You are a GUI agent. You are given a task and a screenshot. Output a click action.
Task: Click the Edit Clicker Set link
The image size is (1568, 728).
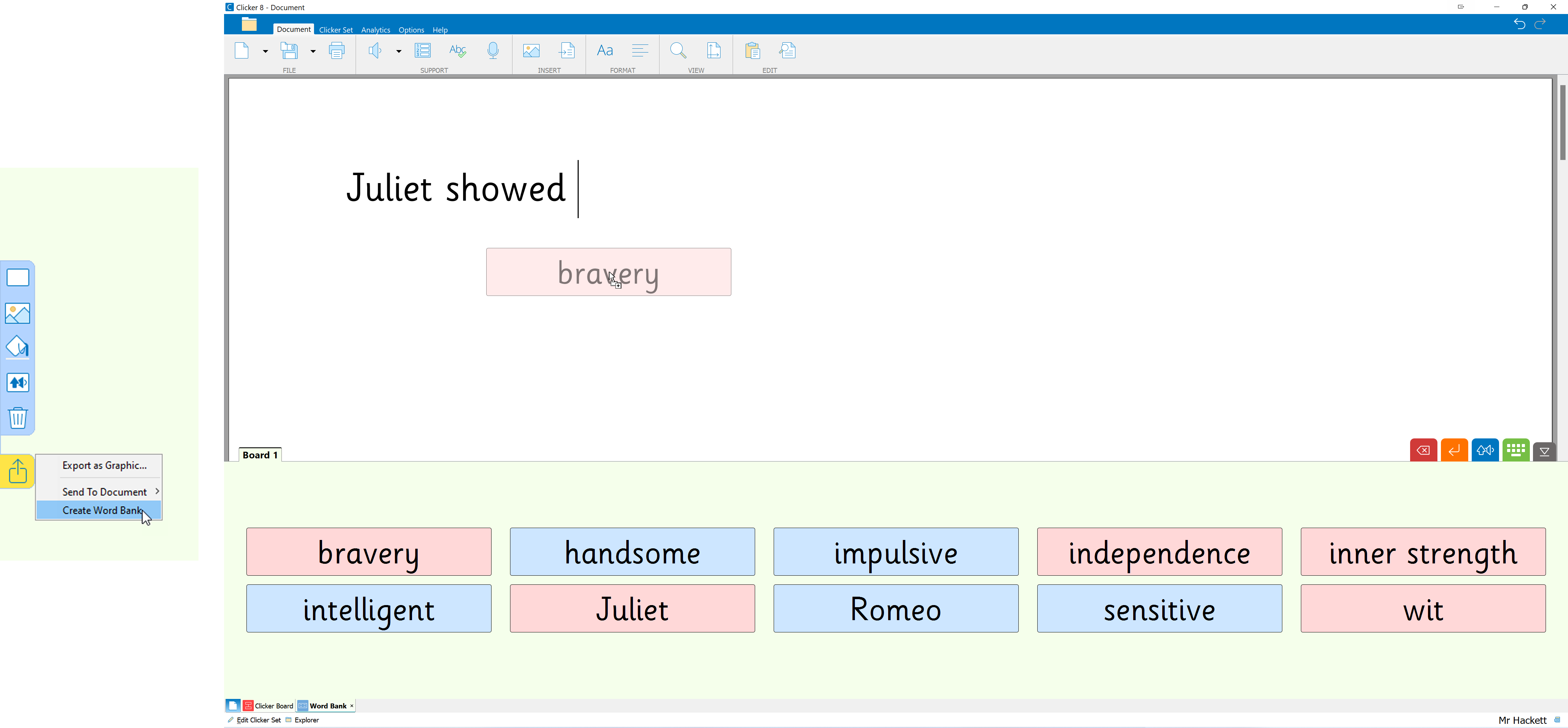(x=258, y=720)
